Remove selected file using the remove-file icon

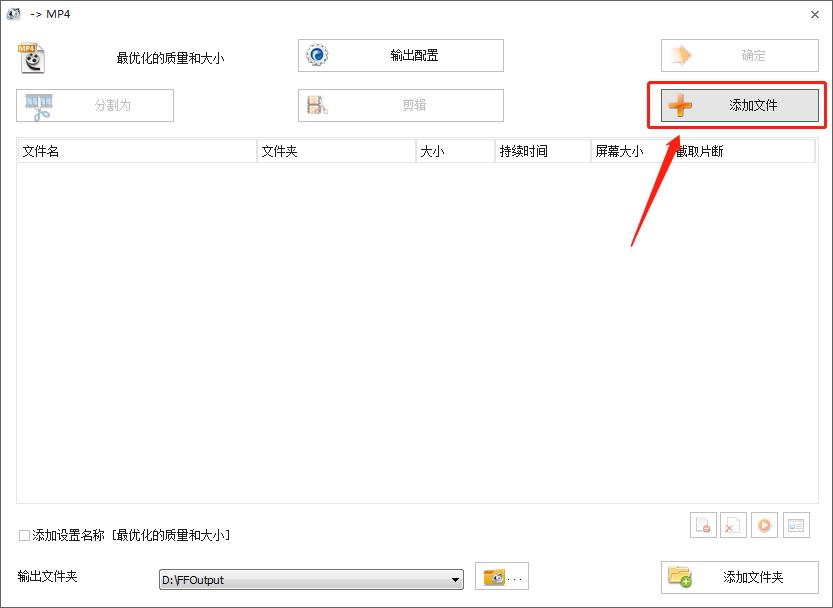pos(703,525)
